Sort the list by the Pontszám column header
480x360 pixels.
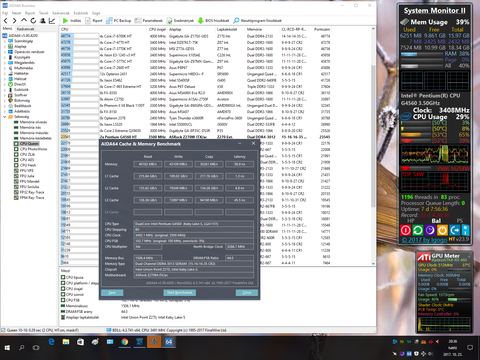tap(321, 29)
